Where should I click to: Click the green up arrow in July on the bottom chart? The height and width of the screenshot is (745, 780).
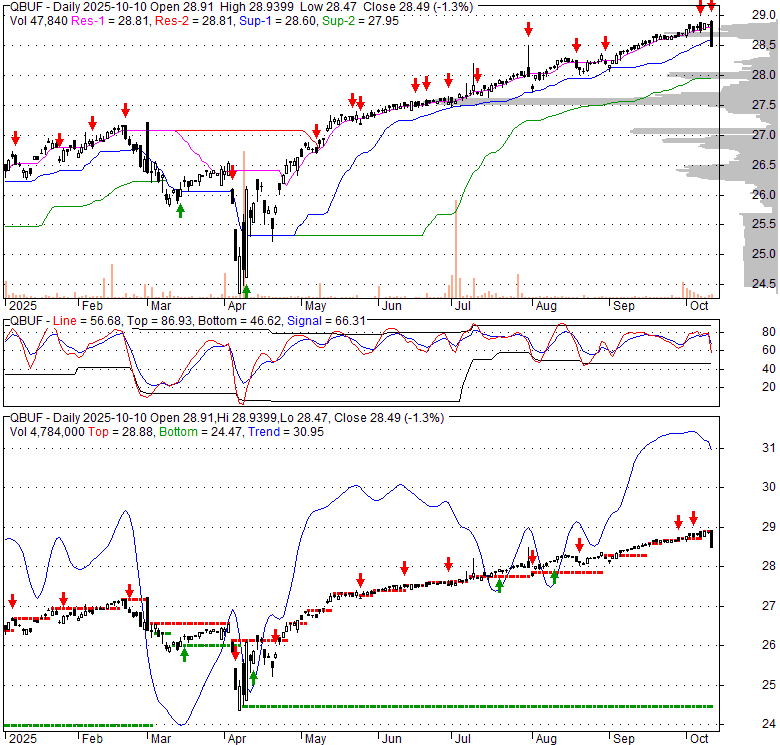point(499,585)
